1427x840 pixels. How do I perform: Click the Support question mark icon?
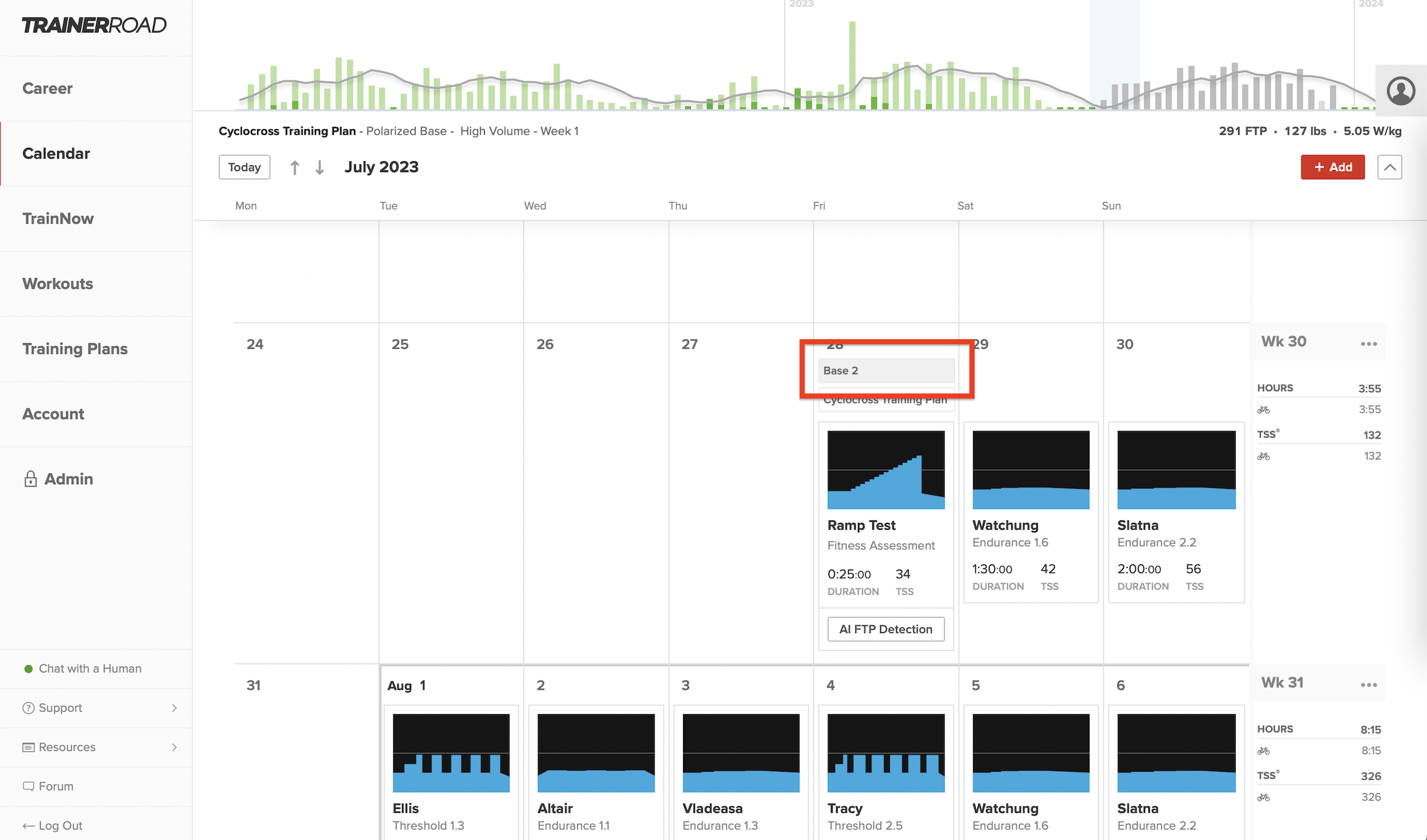pos(28,708)
